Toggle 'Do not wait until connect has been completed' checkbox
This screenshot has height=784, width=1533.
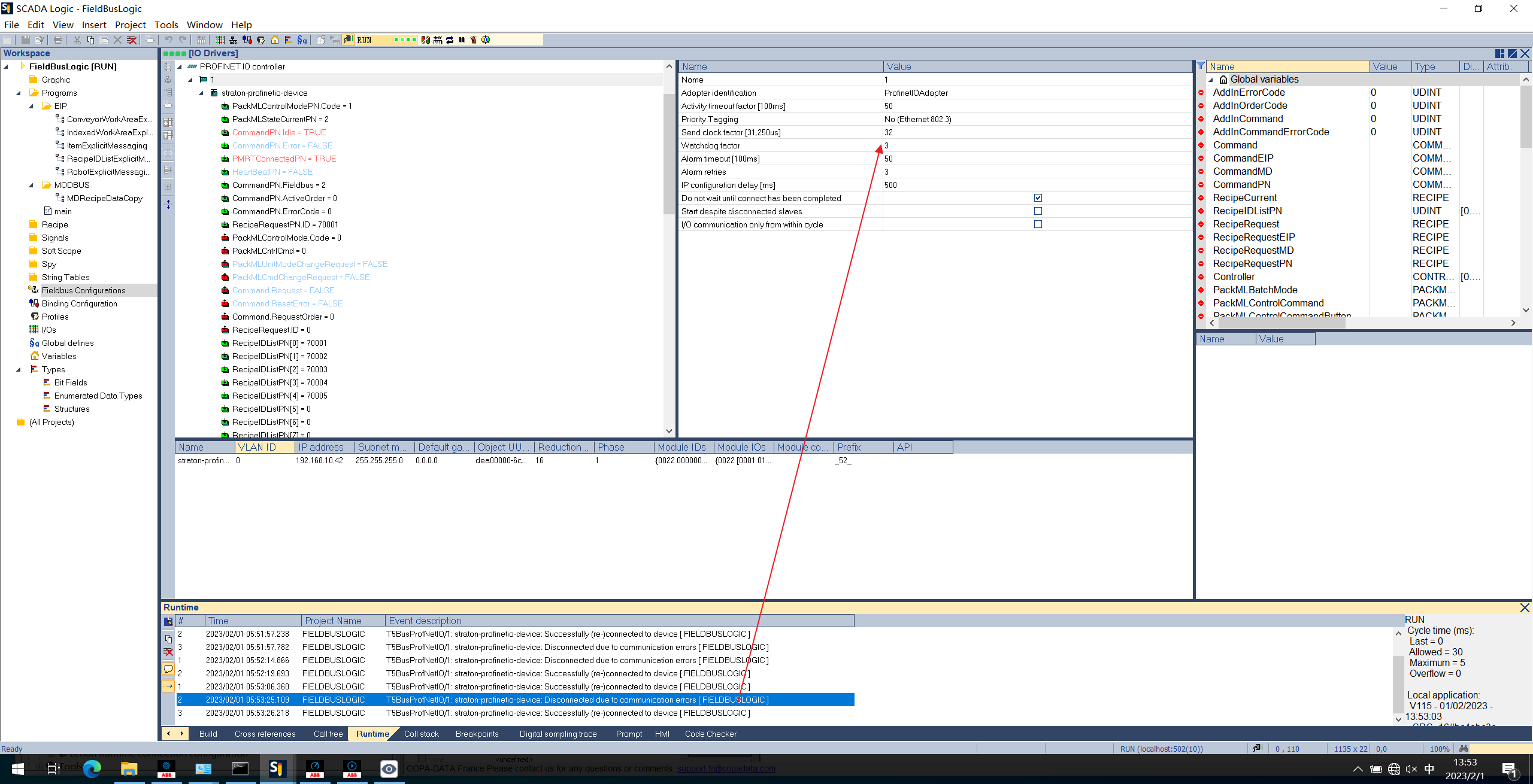1038,198
